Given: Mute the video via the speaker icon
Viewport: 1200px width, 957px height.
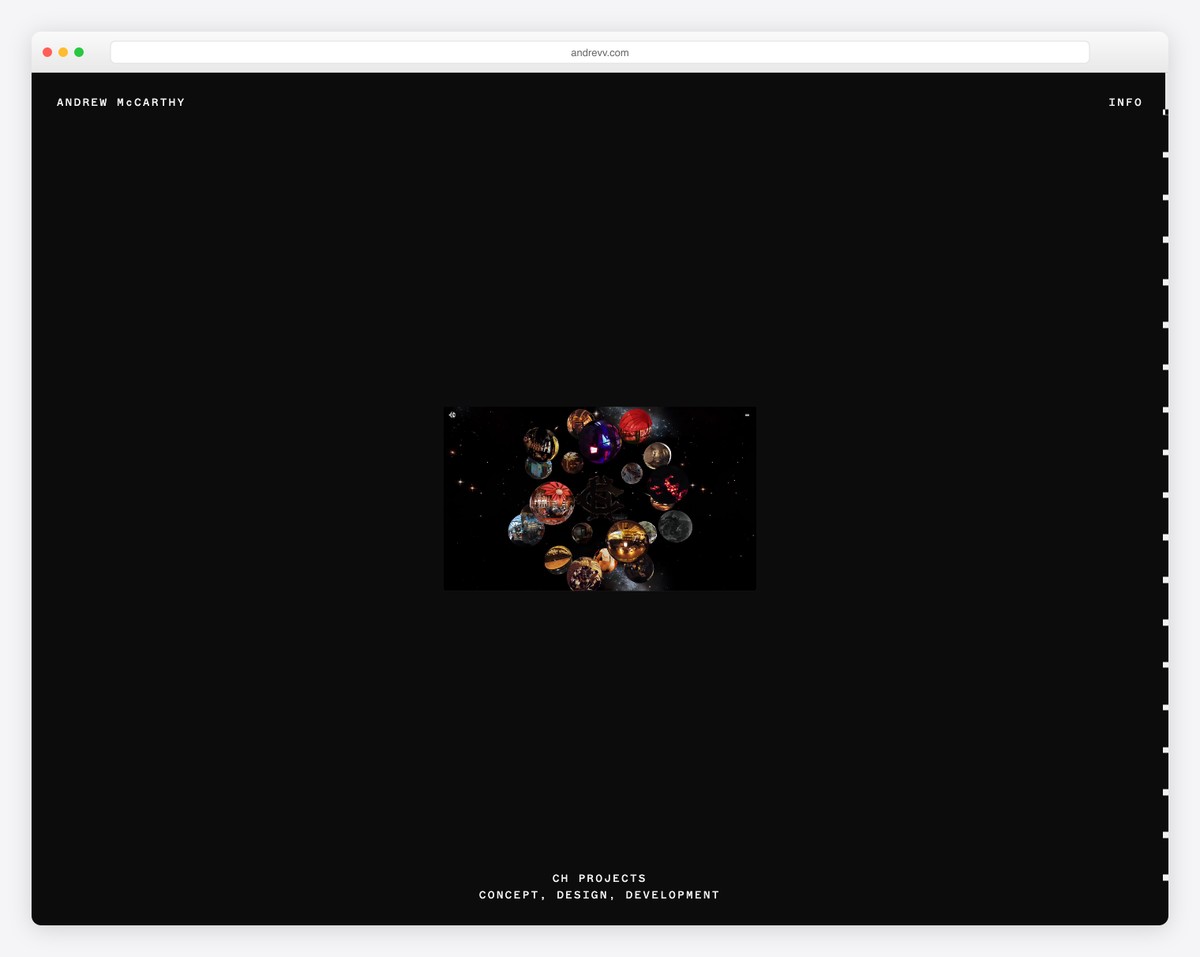Looking at the screenshot, I should [452, 413].
